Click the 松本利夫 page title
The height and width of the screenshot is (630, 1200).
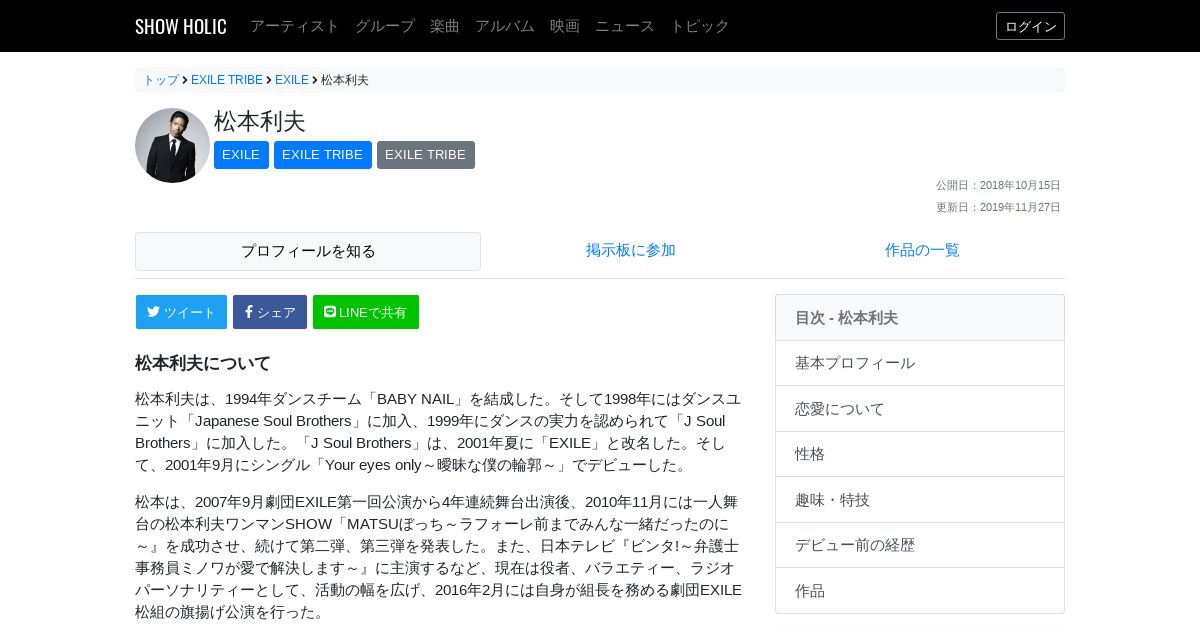260,121
